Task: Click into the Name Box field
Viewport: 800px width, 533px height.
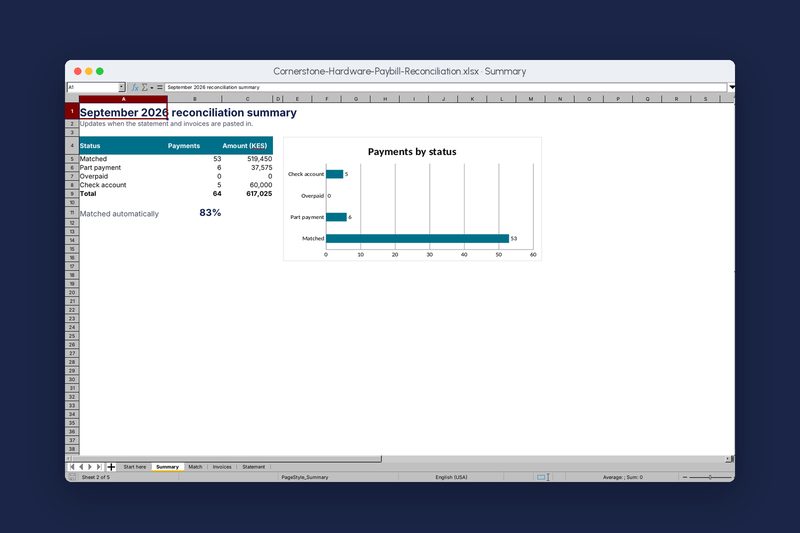Action: [93, 87]
